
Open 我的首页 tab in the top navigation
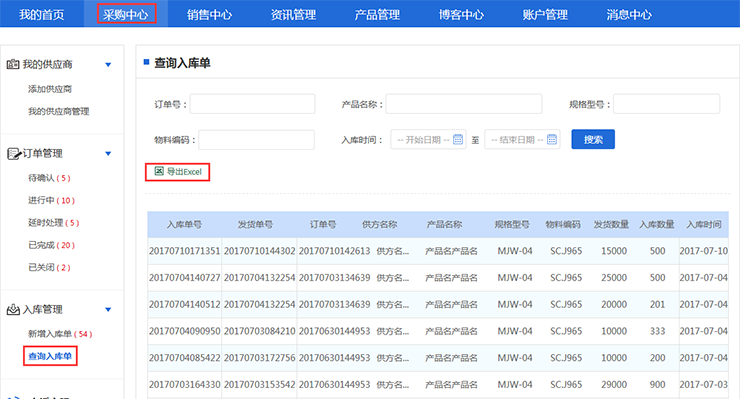point(42,15)
